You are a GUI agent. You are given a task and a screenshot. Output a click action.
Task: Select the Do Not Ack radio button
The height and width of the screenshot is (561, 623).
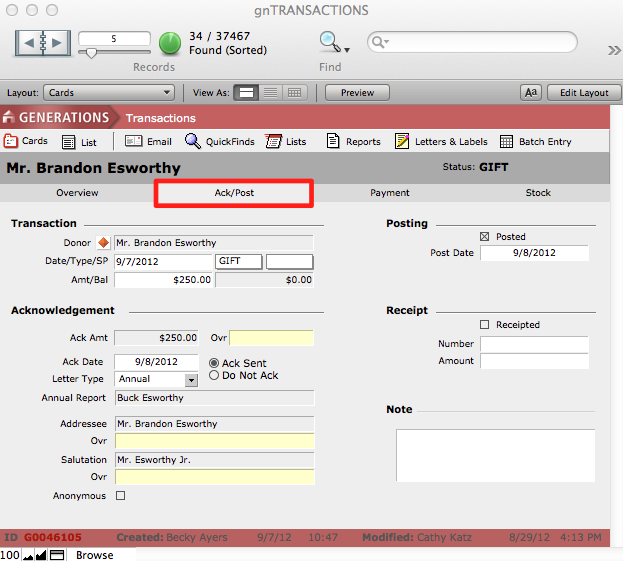(x=214, y=376)
